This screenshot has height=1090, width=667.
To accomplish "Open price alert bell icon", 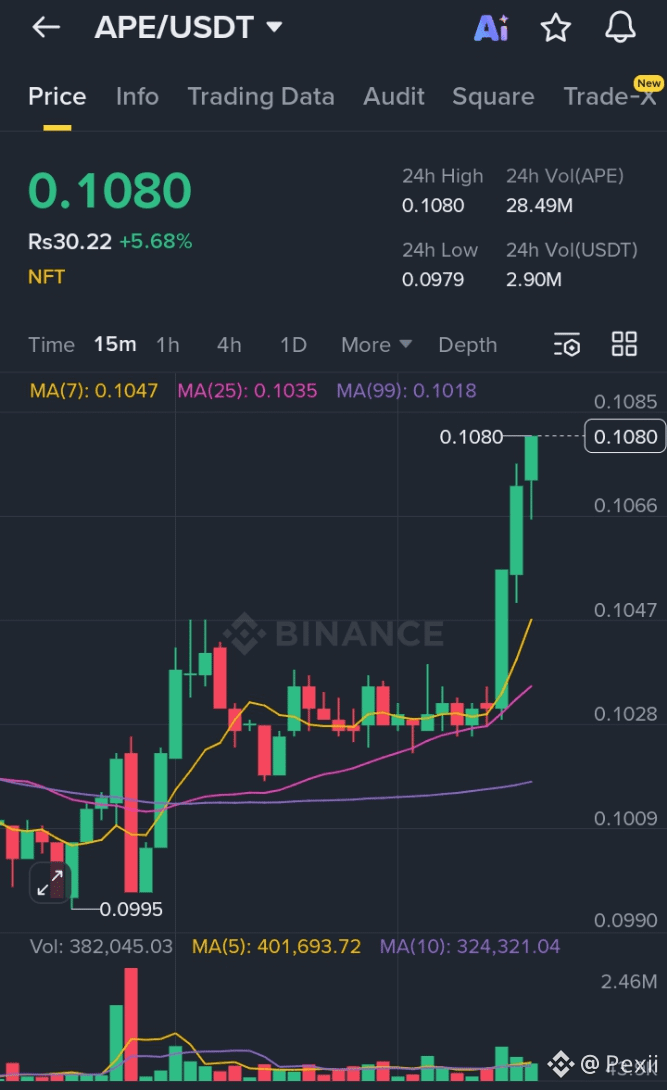I will point(620,27).
